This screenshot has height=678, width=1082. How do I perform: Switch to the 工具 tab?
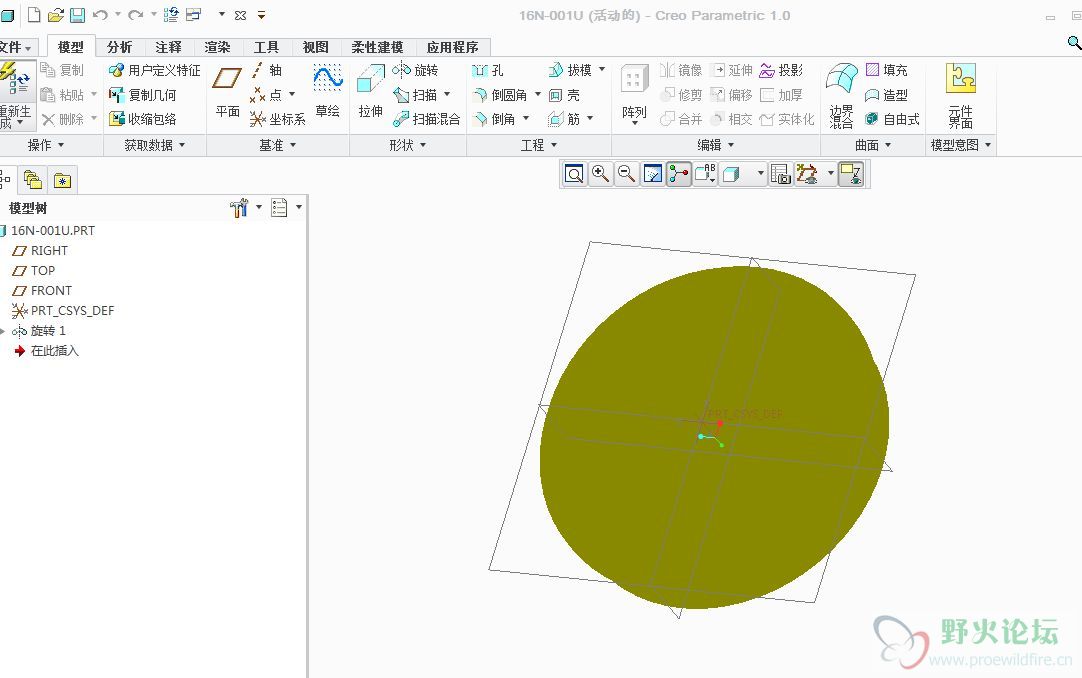click(x=266, y=47)
